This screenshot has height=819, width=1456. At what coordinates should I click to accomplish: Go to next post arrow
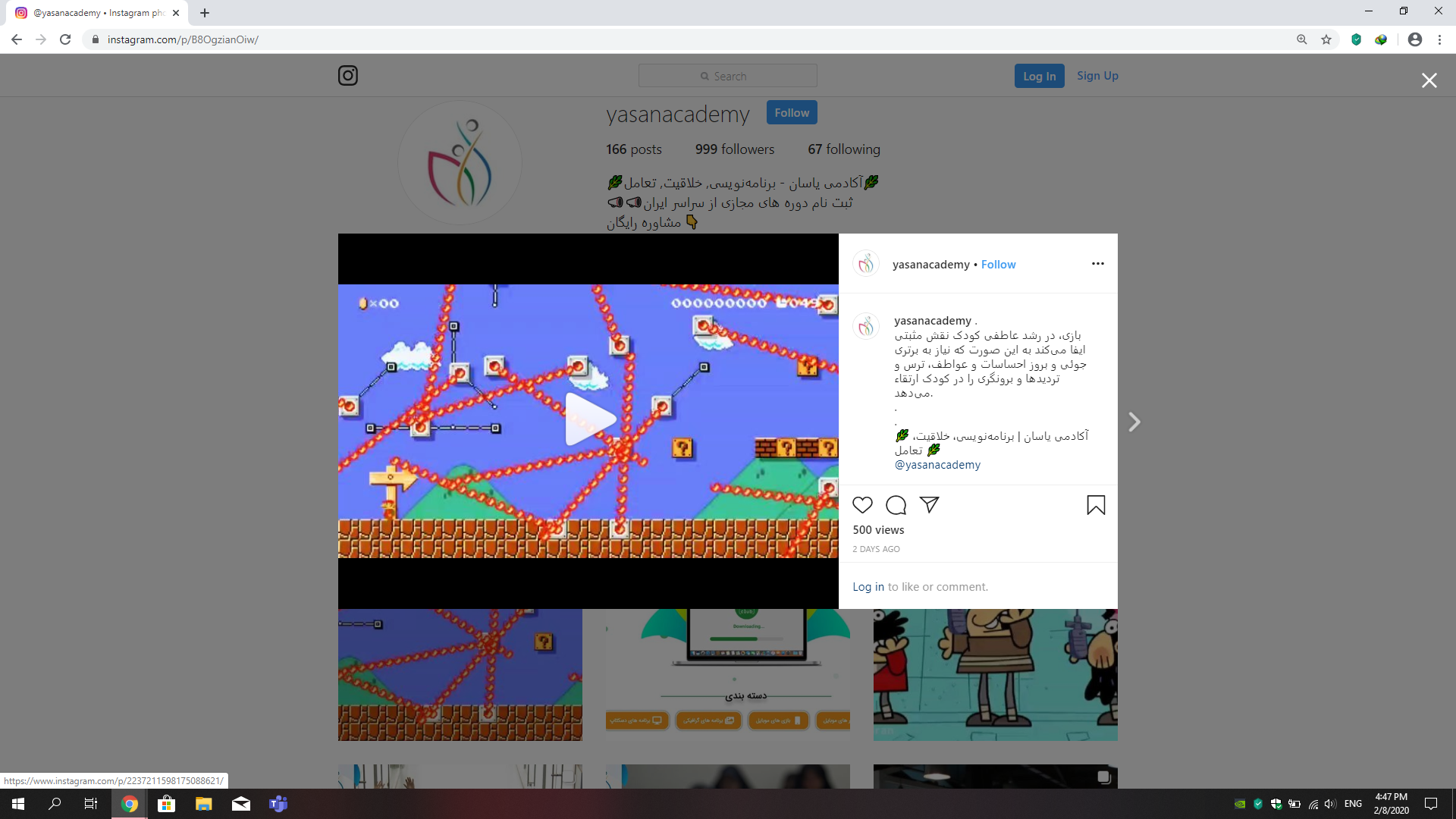click(x=1134, y=422)
